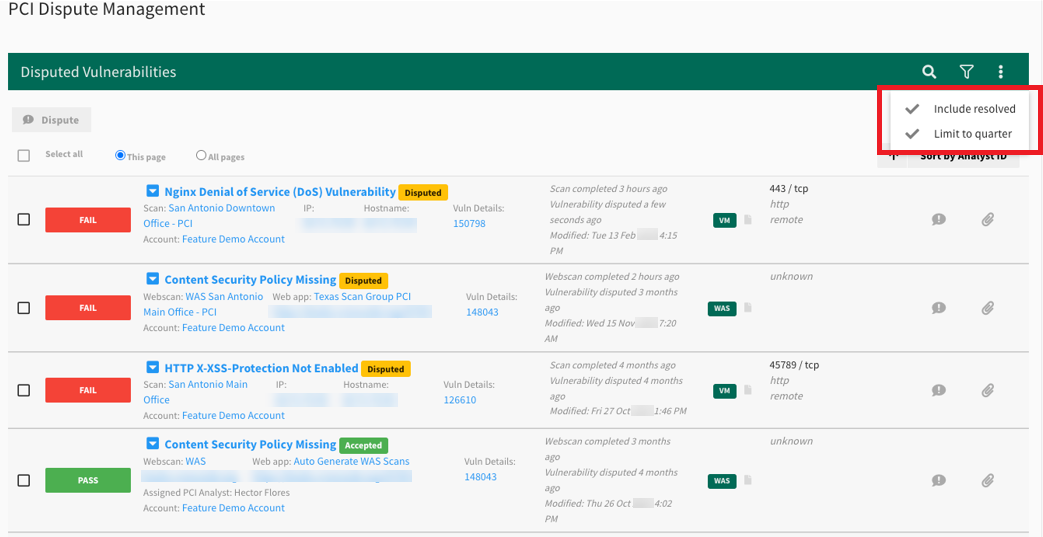The height and width of the screenshot is (537, 1043).
Task: Tick checkbox for the PASS row
Action: (x=24, y=481)
